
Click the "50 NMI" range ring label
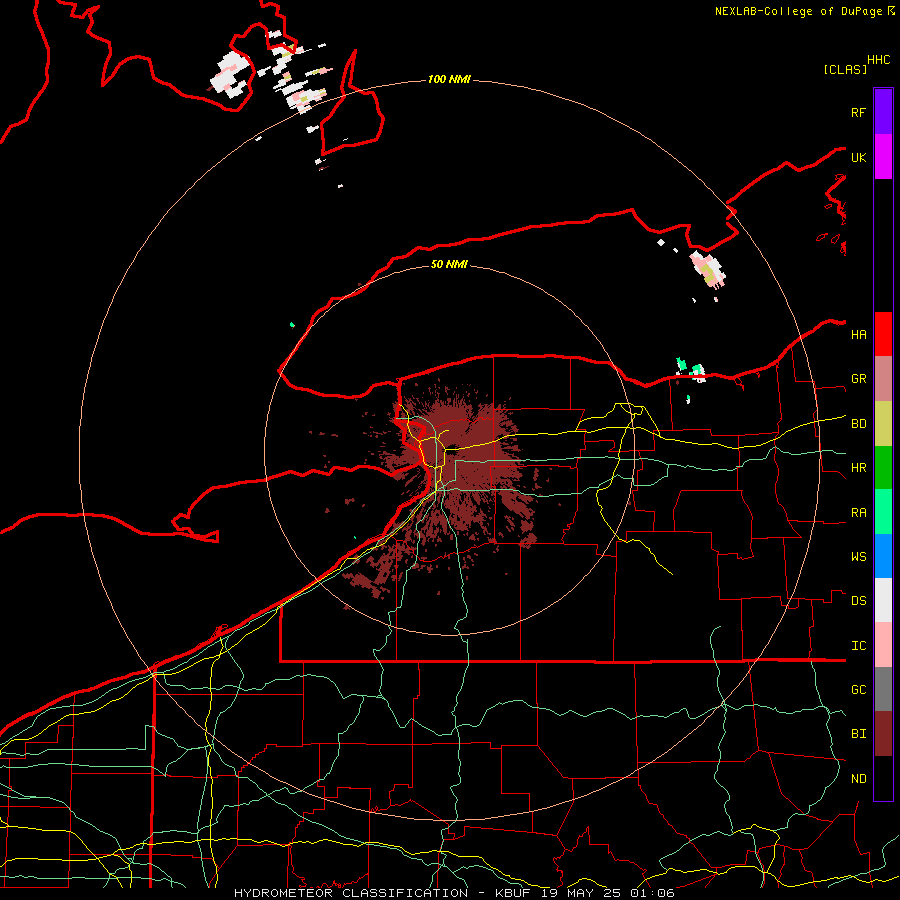tap(449, 264)
